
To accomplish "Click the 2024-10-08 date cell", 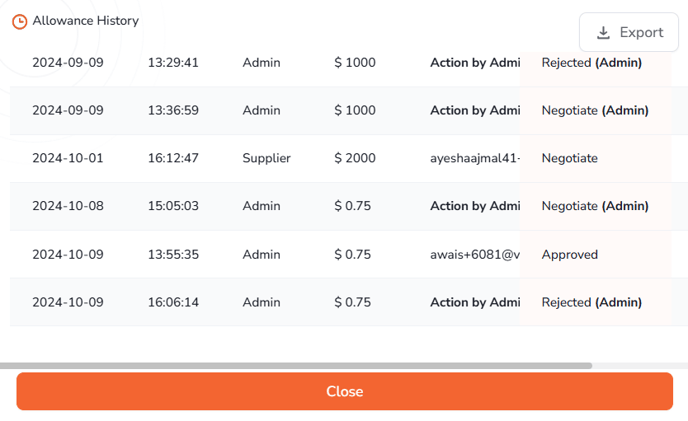I will 68,206.
